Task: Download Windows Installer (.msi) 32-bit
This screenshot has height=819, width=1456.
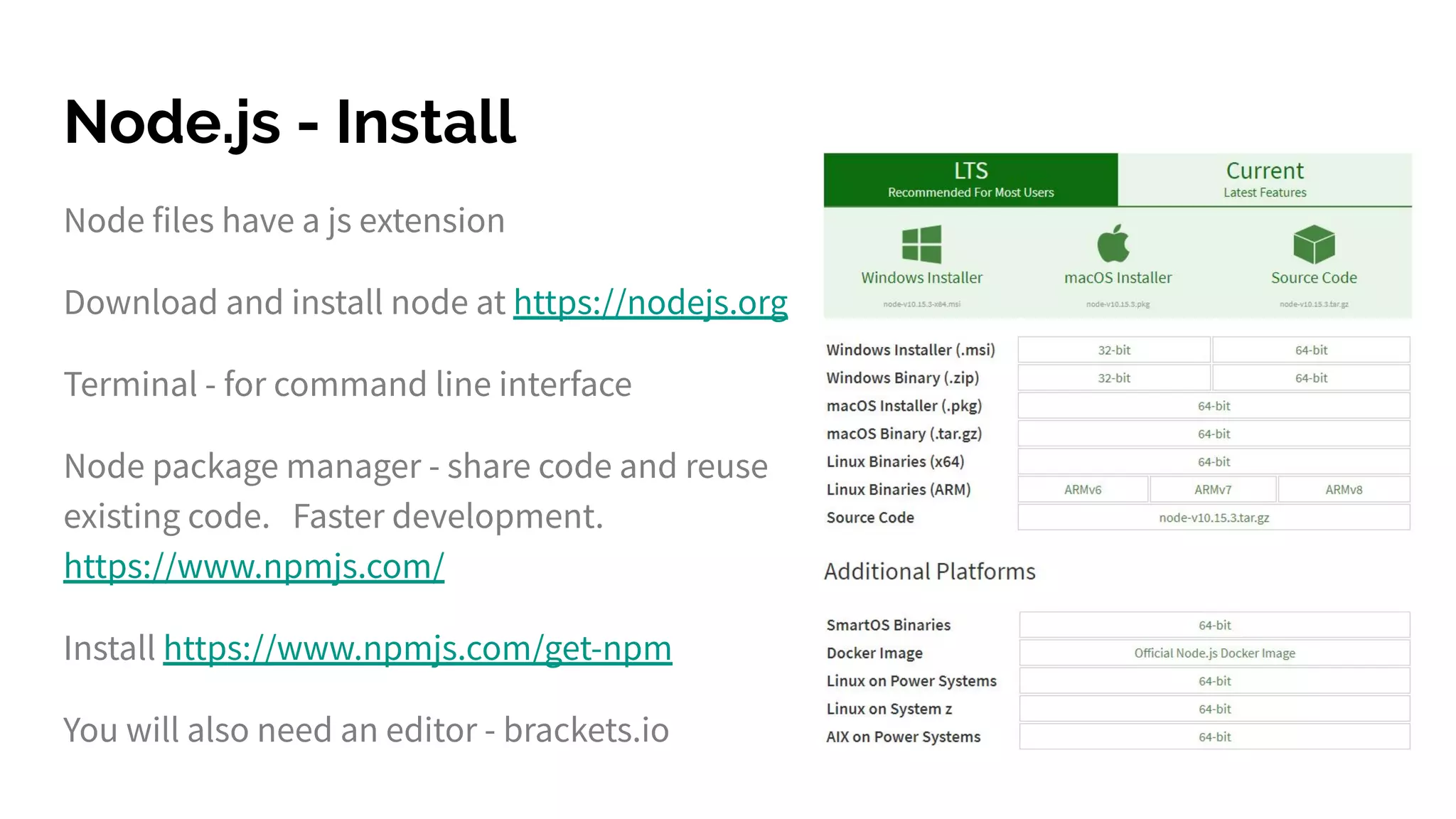Action: pyautogui.click(x=1114, y=350)
